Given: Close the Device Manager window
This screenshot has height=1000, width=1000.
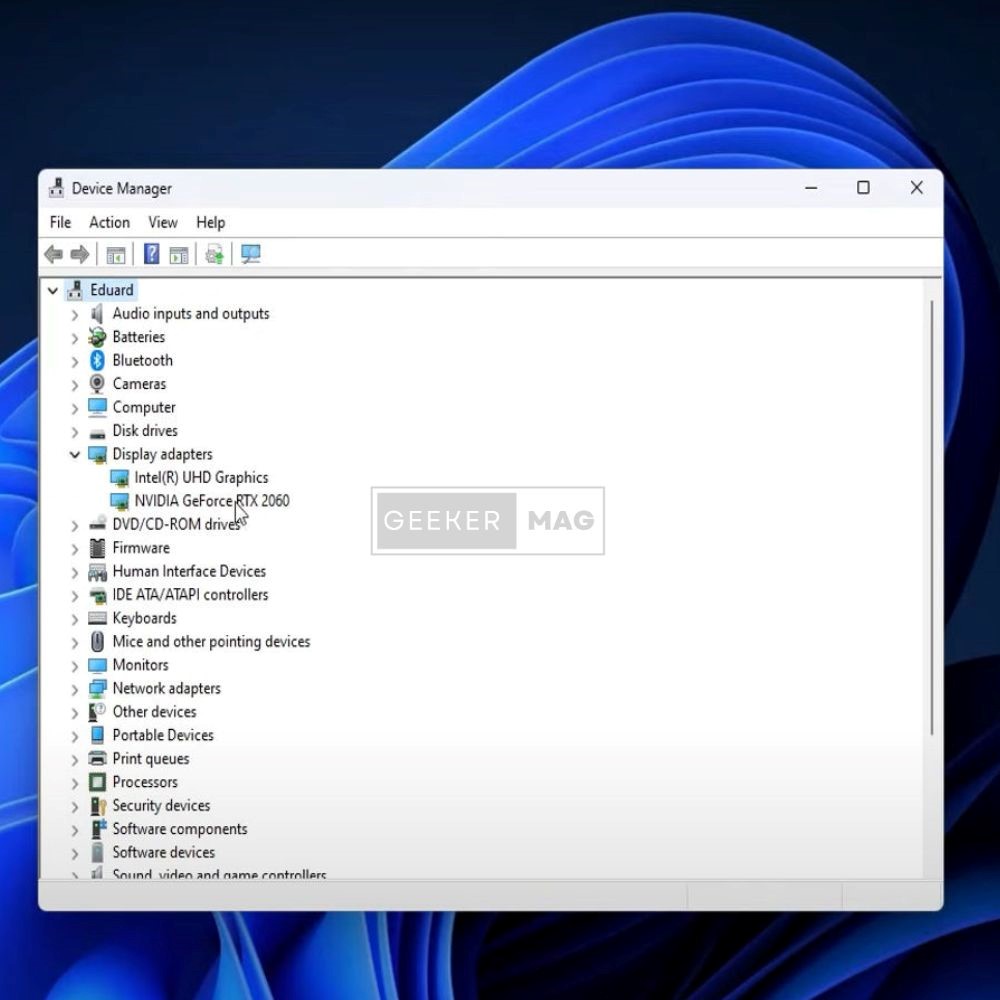Looking at the screenshot, I should (x=916, y=188).
